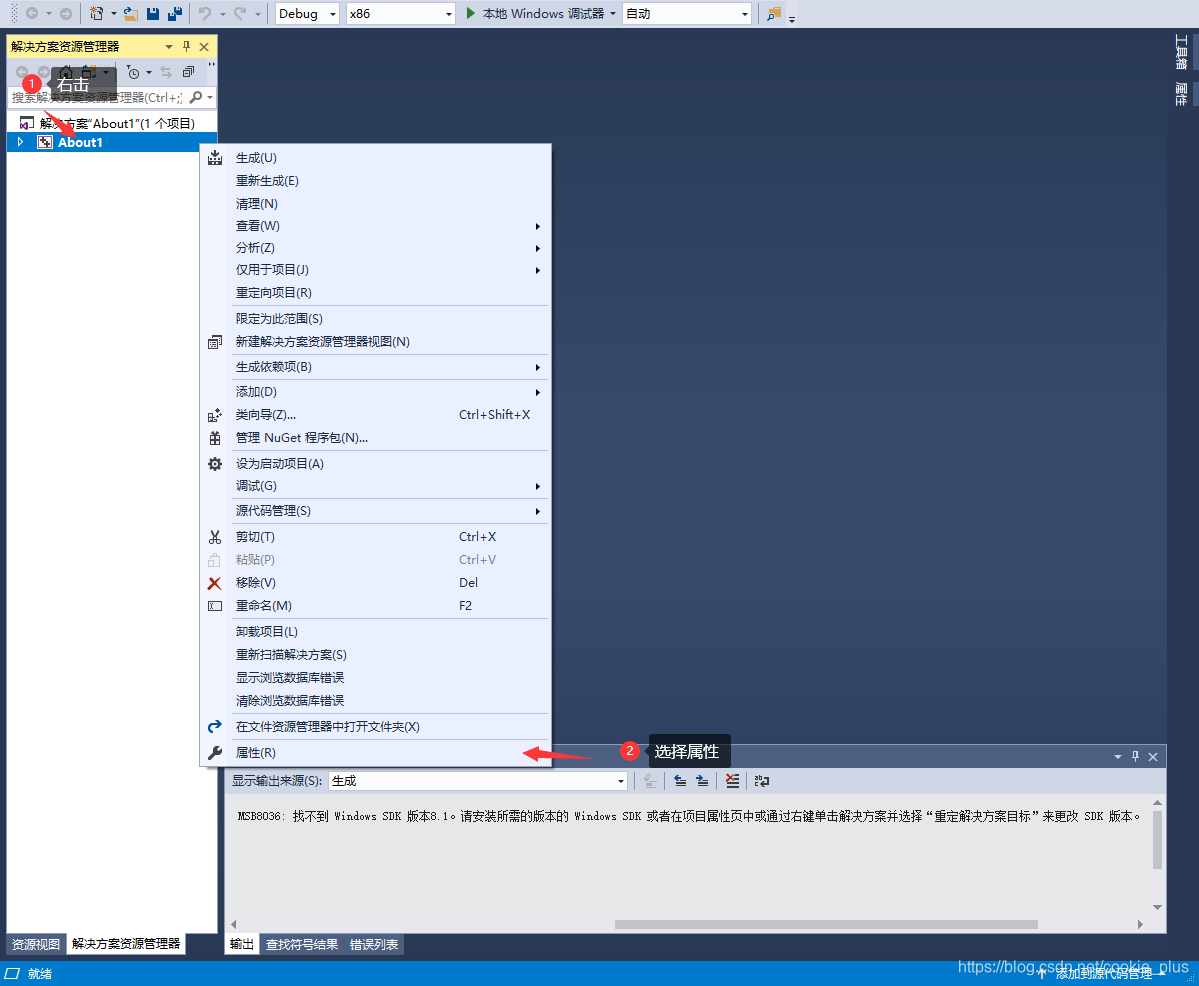This screenshot has width=1199, height=986.
Task: Click the New Project toolbar icon
Action: [x=96, y=14]
